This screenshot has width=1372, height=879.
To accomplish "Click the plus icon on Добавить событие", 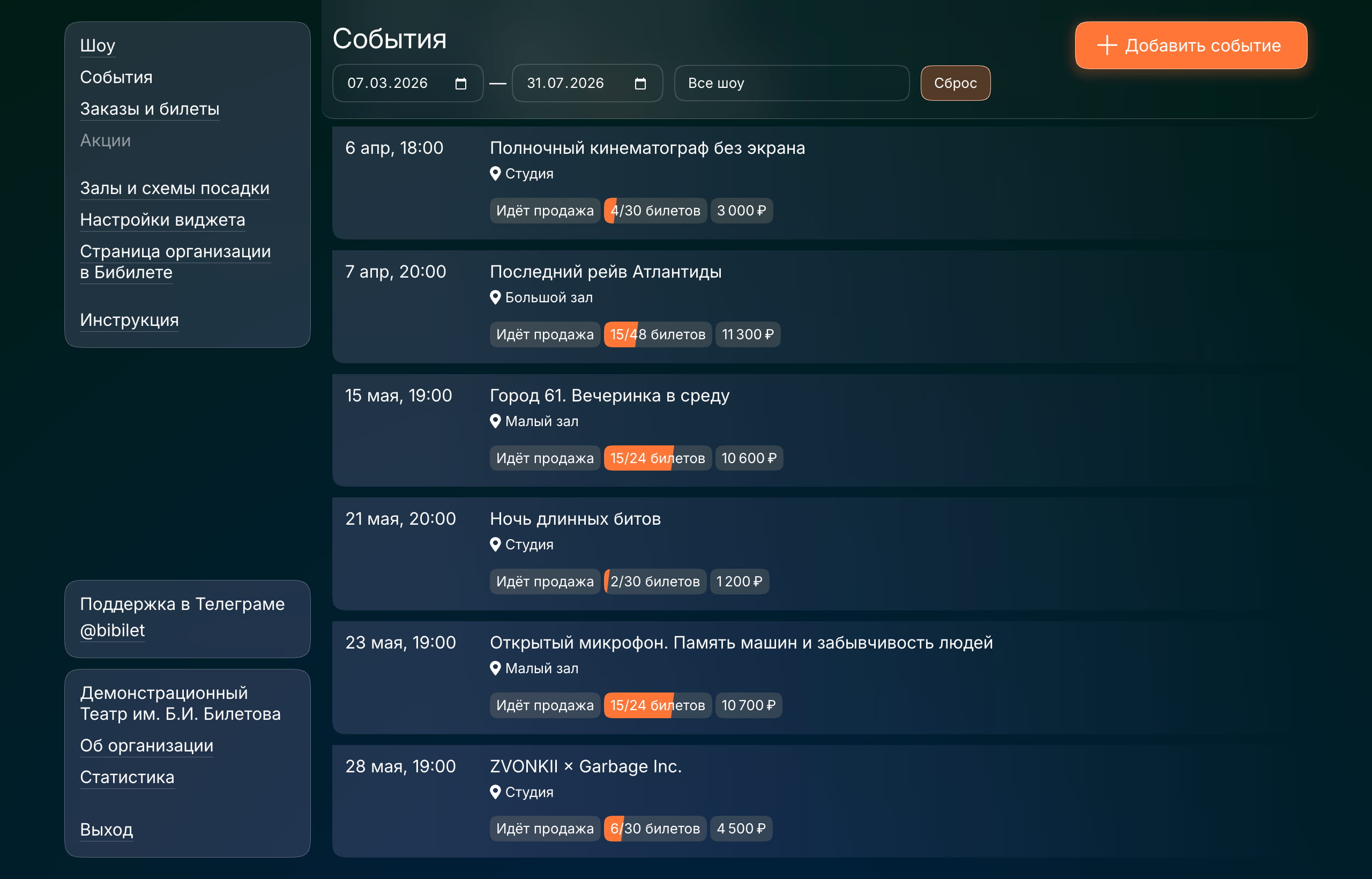I will tap(1107, 46).
